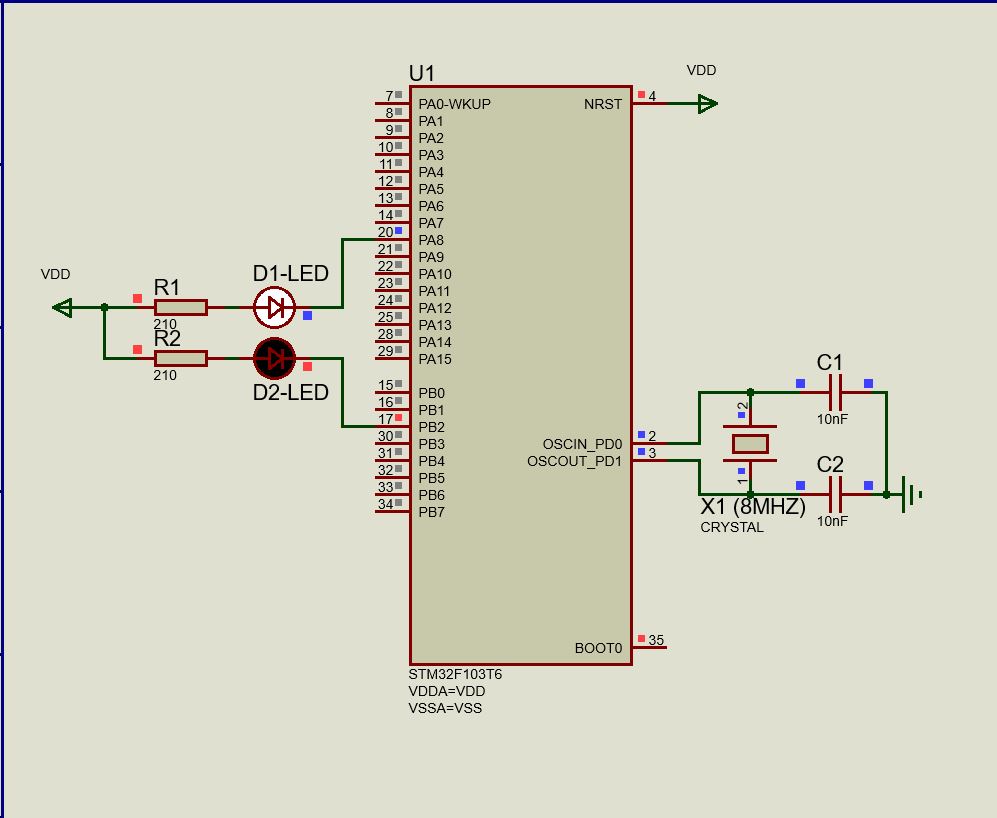Toggle the blue probe beside D1-LED
This screenshot has width=997, height=818.
tap(306, 315)
